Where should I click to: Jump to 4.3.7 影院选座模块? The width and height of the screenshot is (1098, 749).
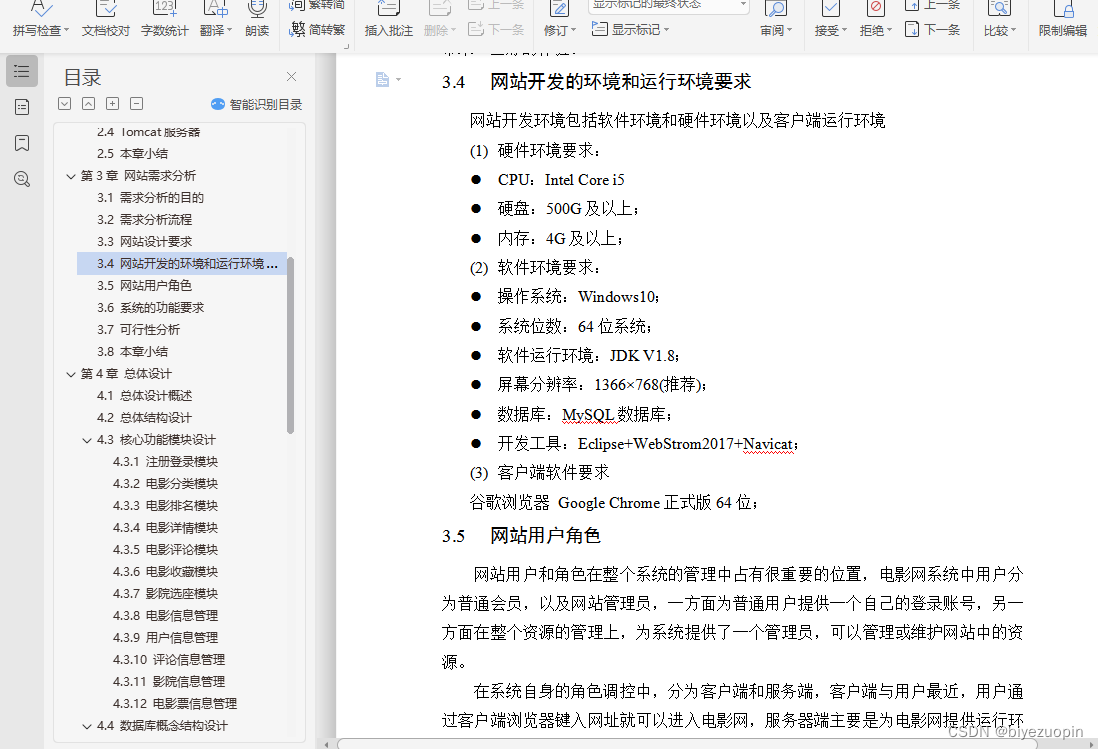165,594
